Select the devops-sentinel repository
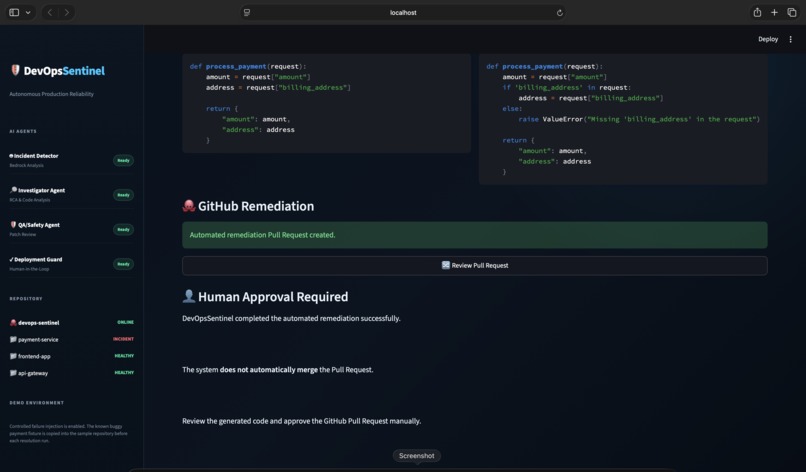The image size is (806, 472). coord(39,323)
